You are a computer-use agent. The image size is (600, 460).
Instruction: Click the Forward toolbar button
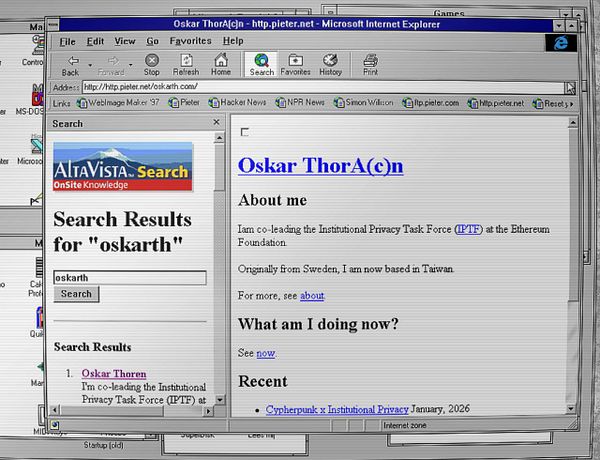tap(111, 65)
